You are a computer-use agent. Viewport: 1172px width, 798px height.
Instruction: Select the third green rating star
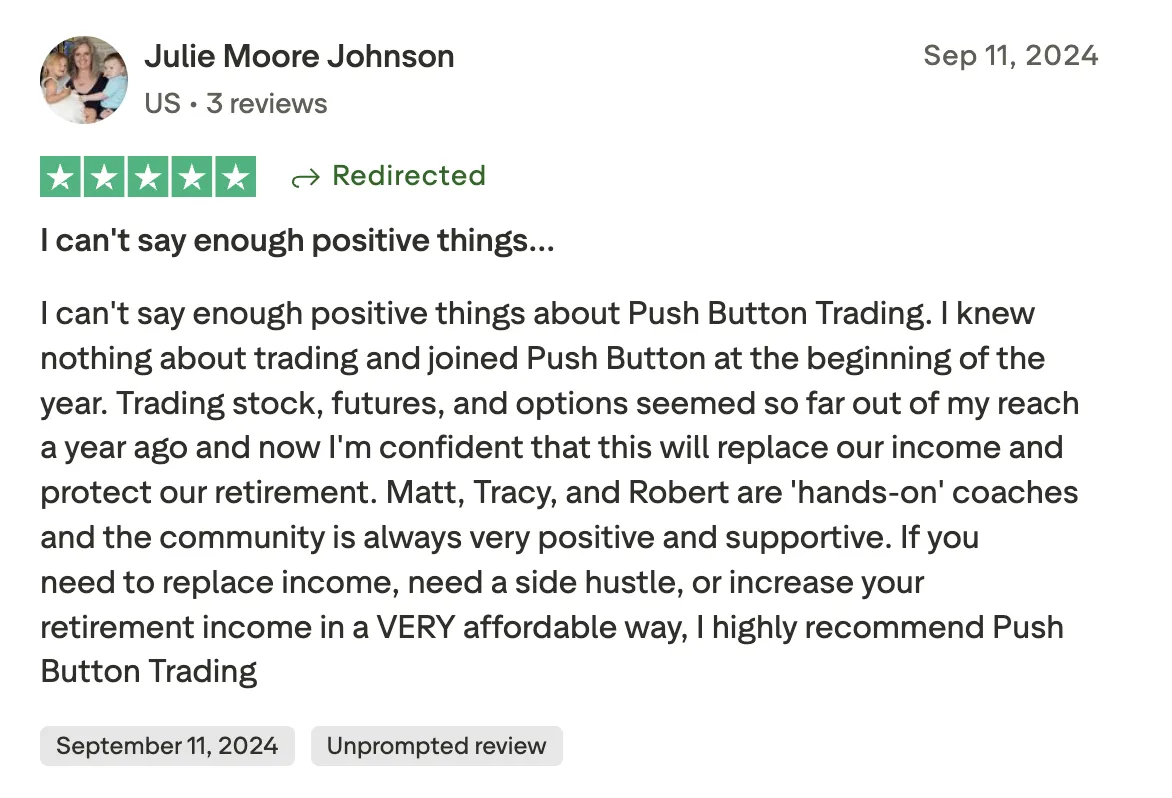tap(148, 177)
